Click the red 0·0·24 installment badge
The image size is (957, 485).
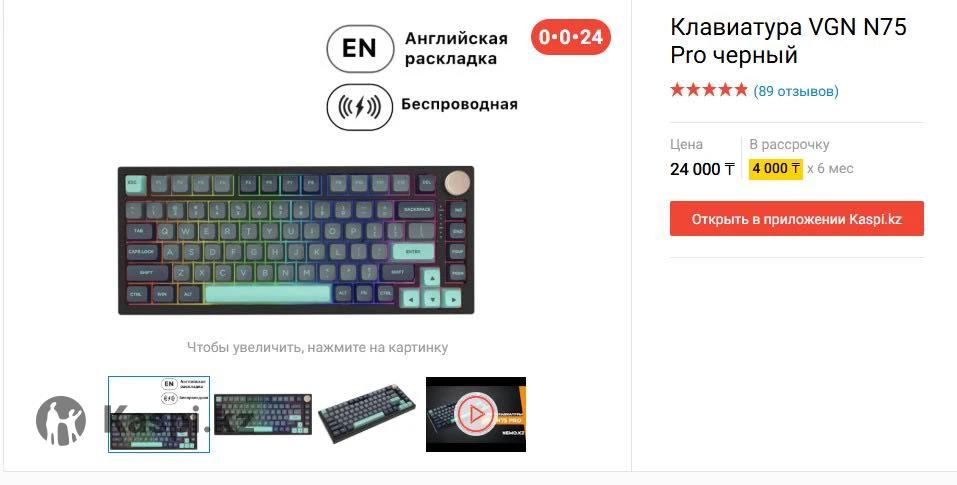click(x=571, y=37)
